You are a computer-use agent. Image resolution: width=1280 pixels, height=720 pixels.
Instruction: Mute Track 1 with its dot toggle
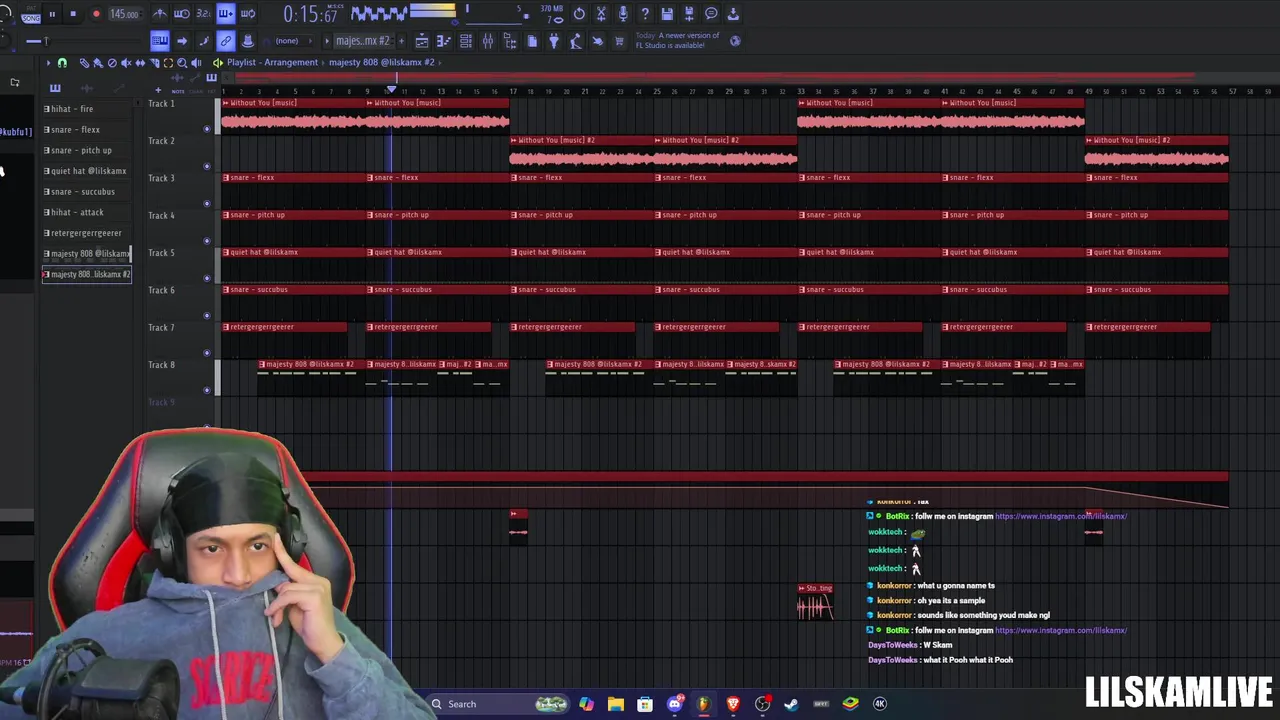point(207,128)
